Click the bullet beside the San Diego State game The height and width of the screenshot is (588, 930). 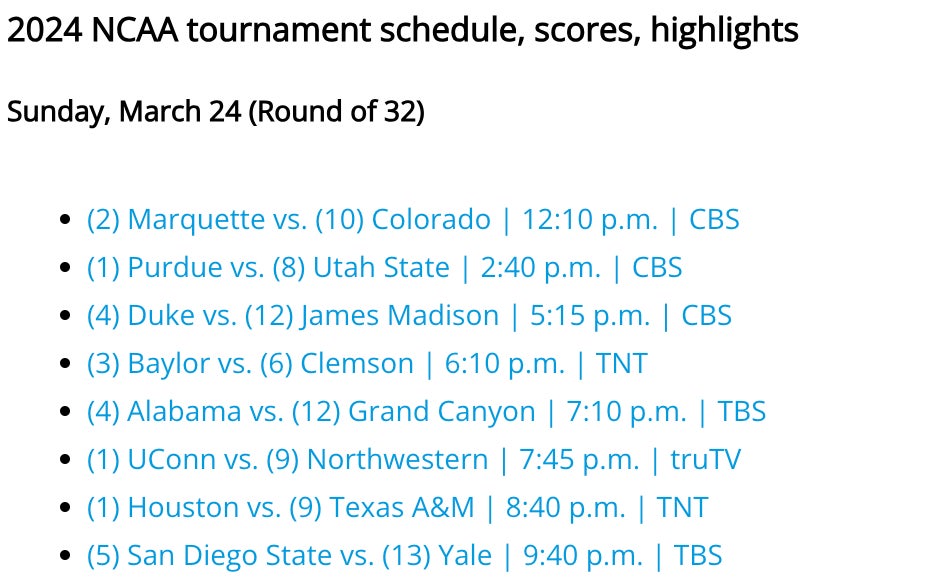coord(66,557)
